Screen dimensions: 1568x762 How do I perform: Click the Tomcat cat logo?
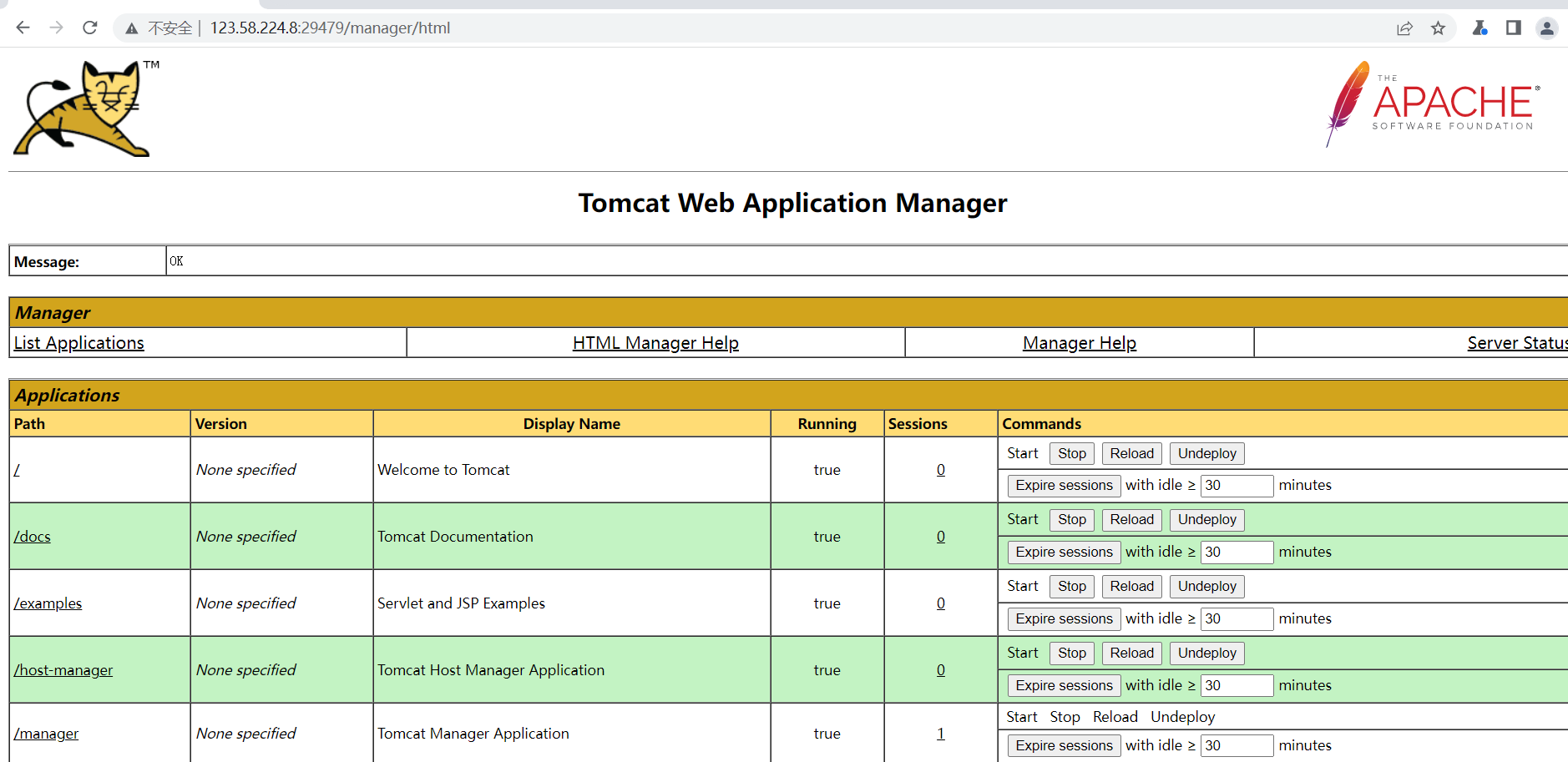coord(86,108)
